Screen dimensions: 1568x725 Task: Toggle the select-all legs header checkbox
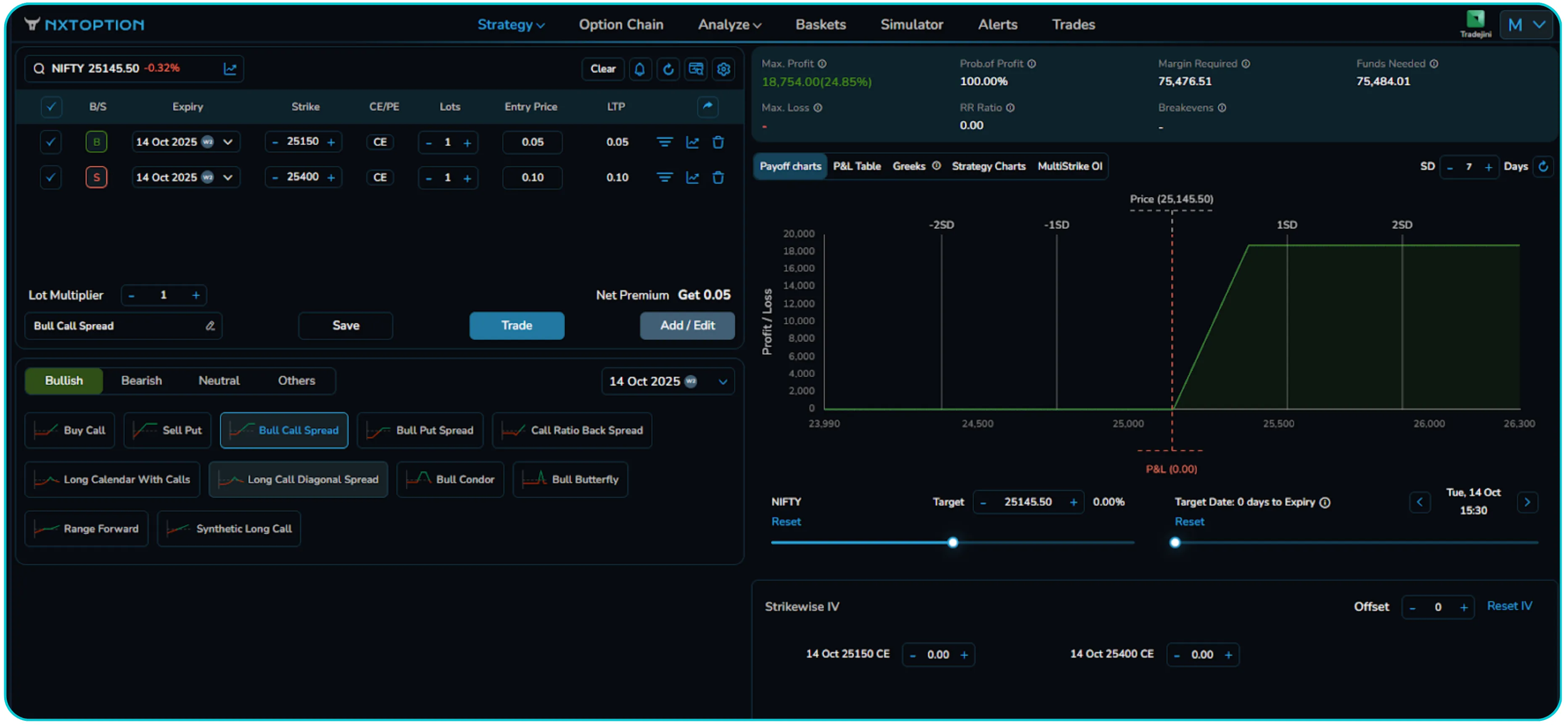[50, 106]
